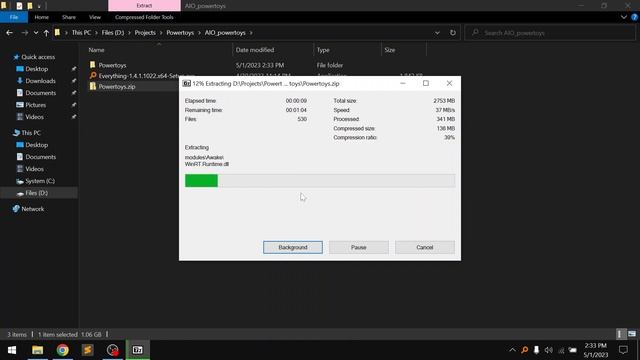
Task: Open Documents under This PC
Action: [x=40, y=157]
